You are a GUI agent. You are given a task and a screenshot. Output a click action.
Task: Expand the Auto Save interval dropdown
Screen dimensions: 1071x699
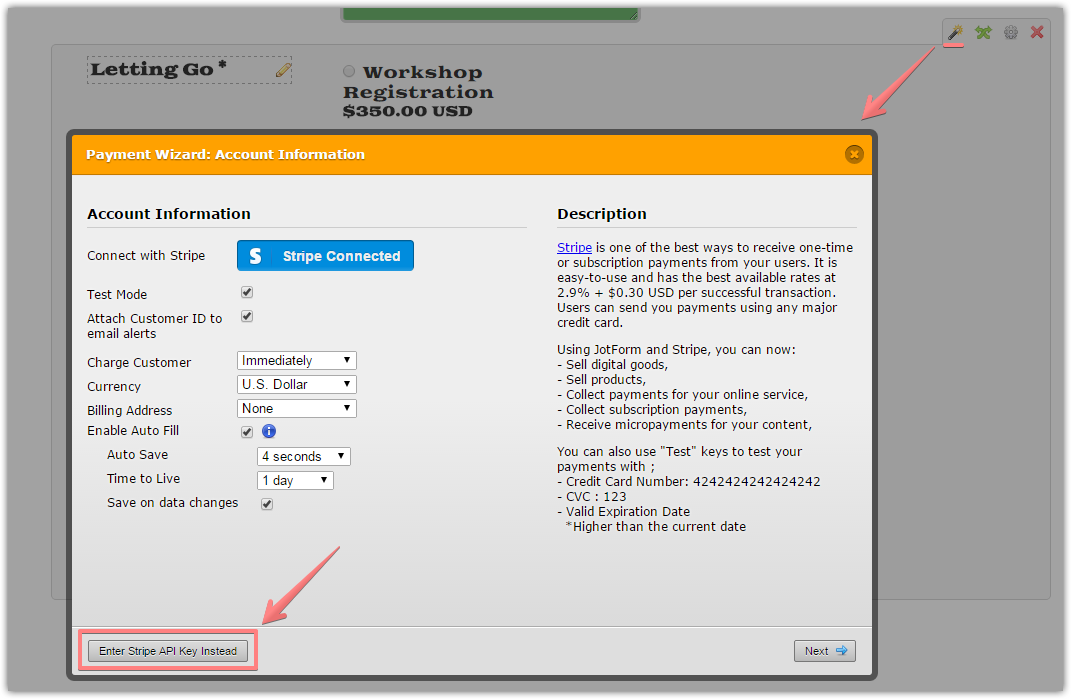click(x=304, y=457)
